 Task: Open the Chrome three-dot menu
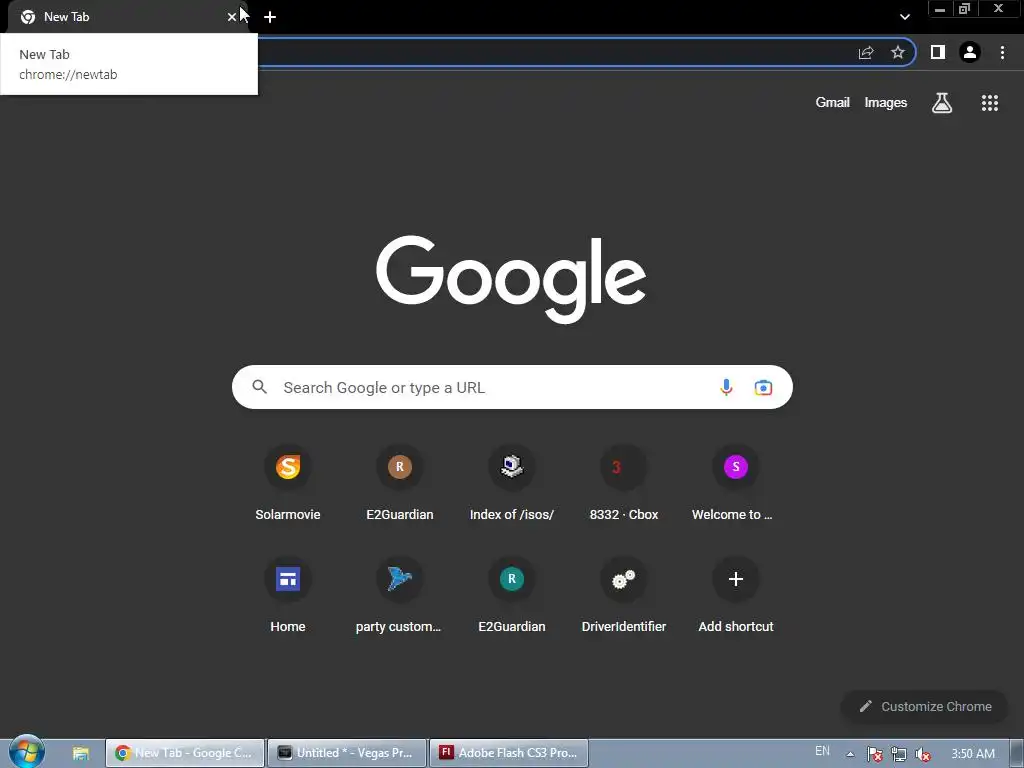[1002, 52]
